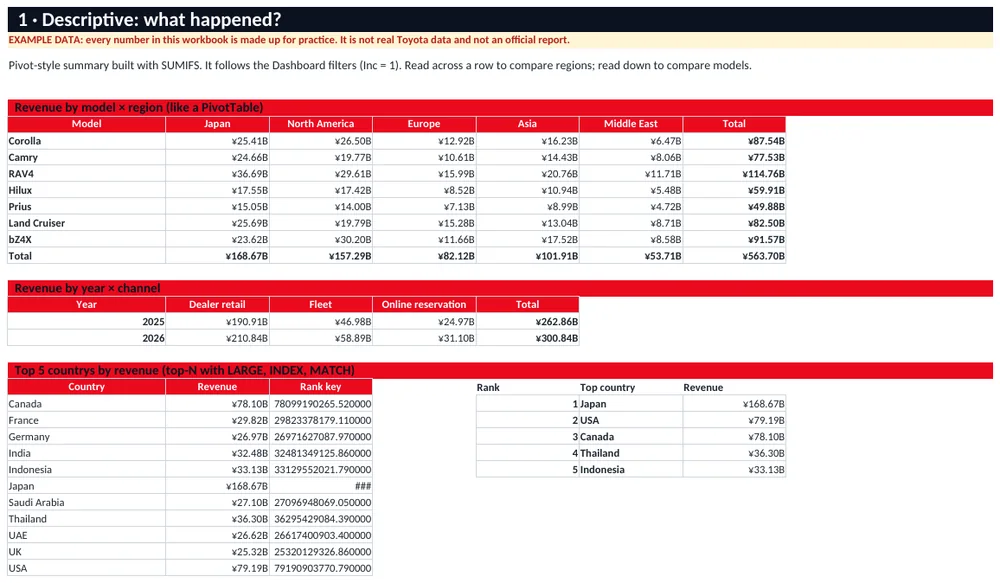Select the 'Online reservation' column header
Viewport: 1000px width, 583px height.
point(424,304)
